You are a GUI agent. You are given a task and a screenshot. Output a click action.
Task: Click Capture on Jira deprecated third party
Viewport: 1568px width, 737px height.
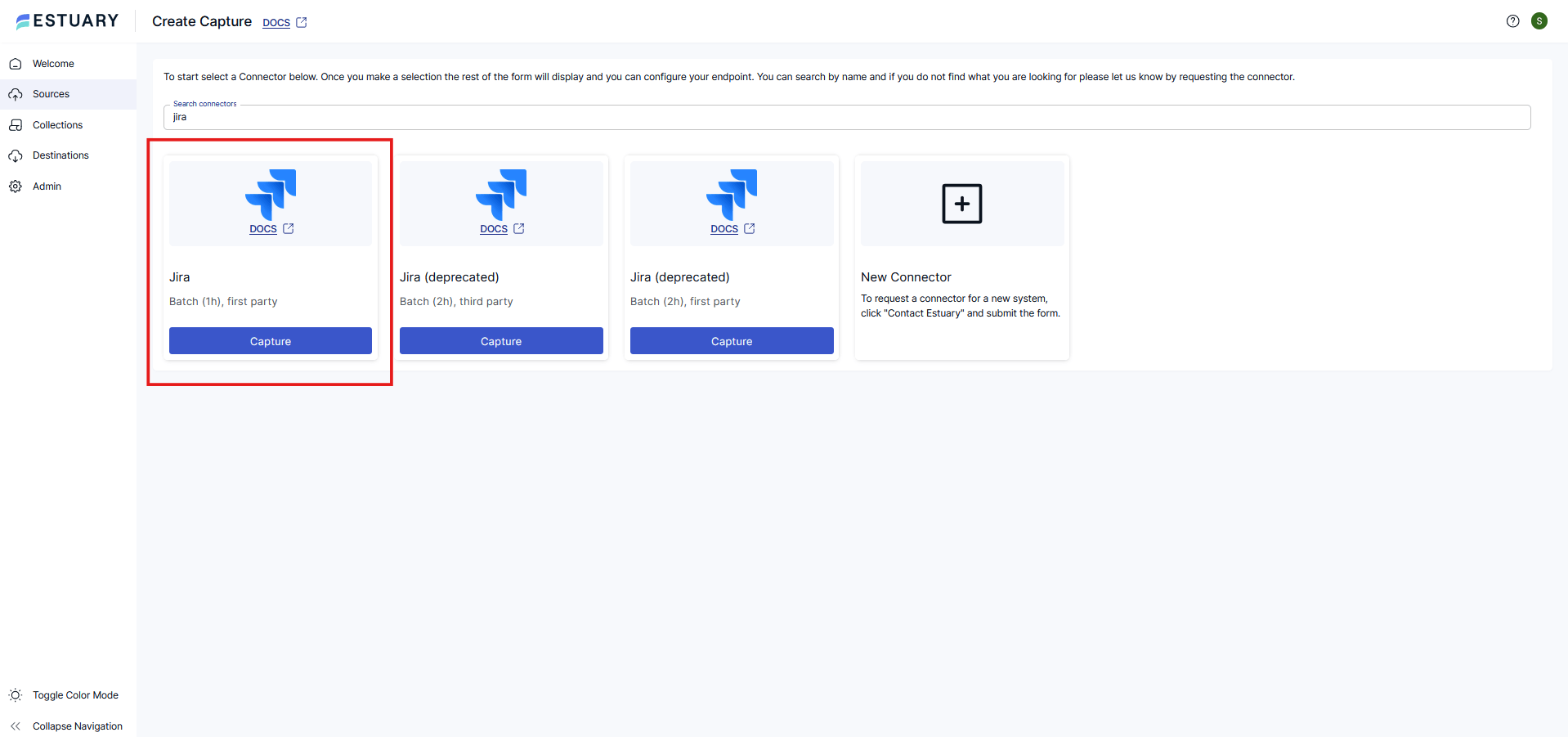tap(501, 341)
